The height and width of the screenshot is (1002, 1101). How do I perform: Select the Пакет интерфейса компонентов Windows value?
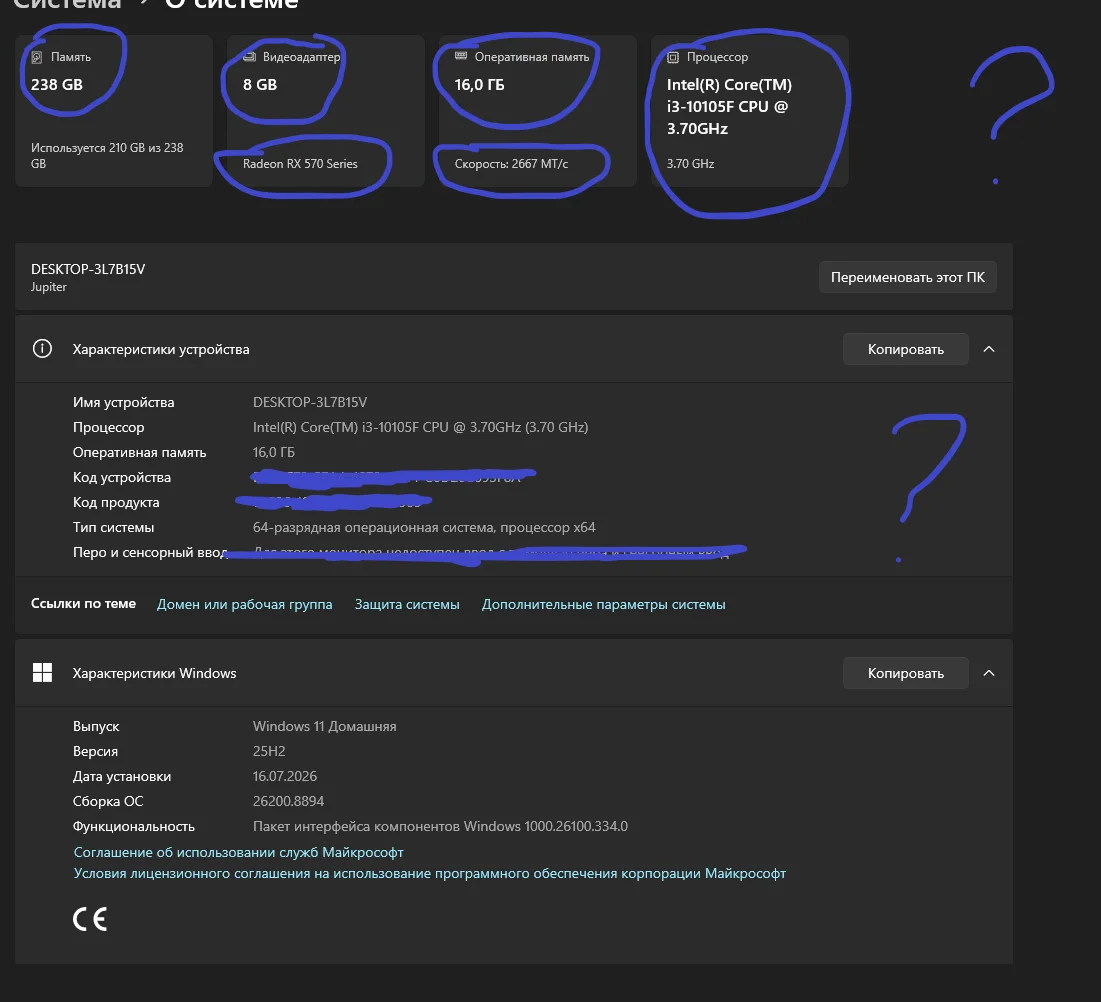[x=440, y=826]
